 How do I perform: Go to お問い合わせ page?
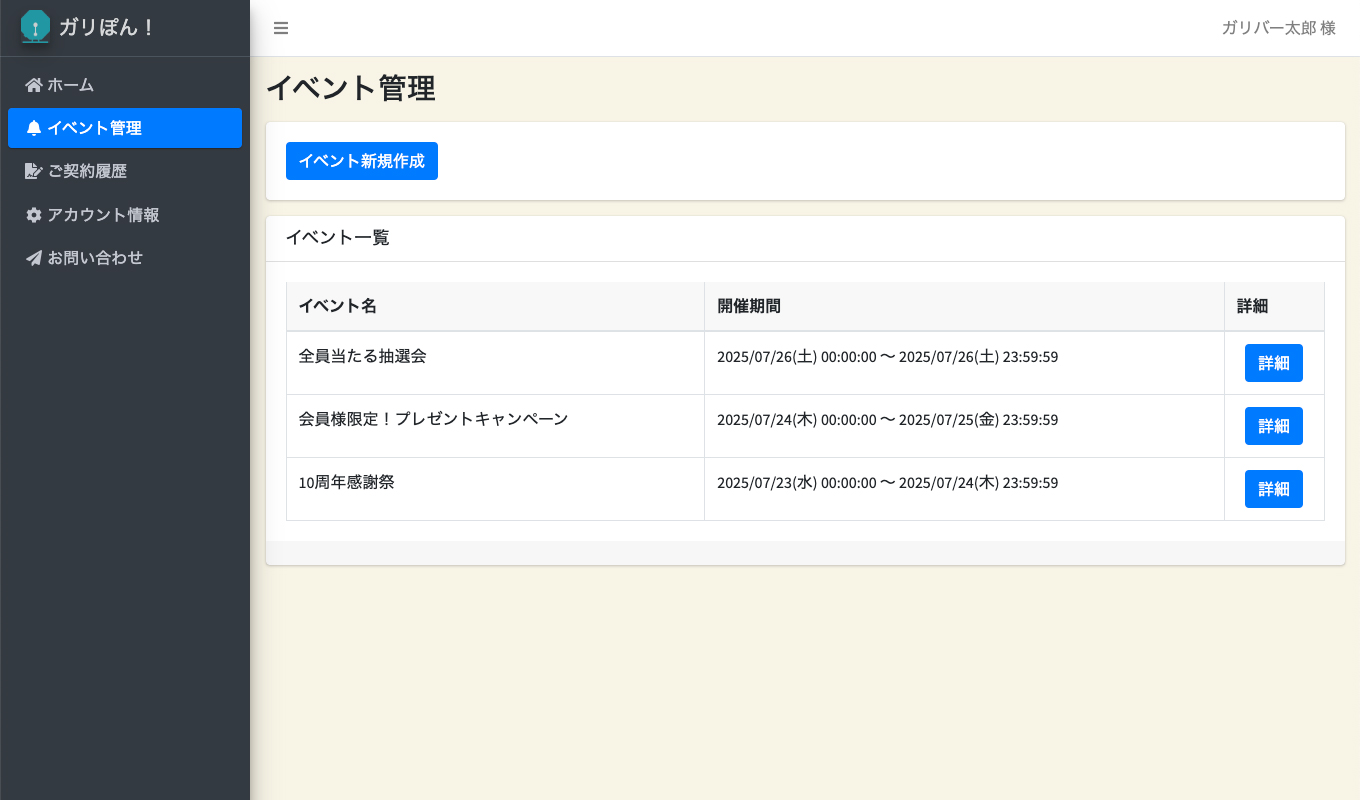coord(95,257)
